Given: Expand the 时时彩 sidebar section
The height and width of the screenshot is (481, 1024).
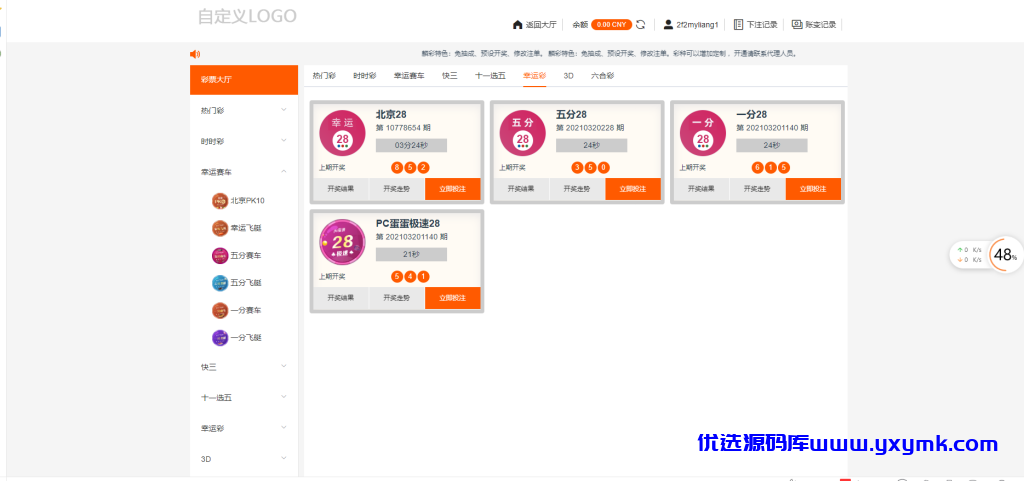Looking at the screenshot, I should click(x=244, y=141).
